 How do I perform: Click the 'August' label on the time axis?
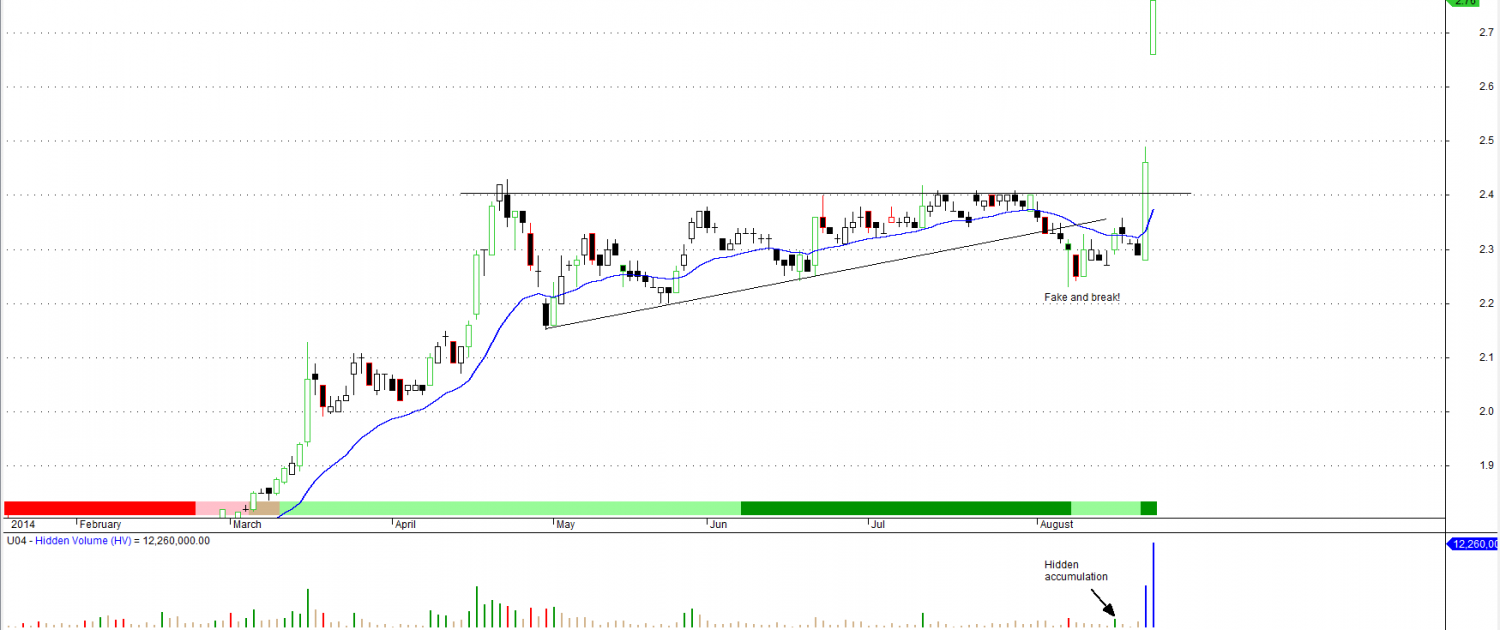pyautogui.click(x=1056, y=524)
